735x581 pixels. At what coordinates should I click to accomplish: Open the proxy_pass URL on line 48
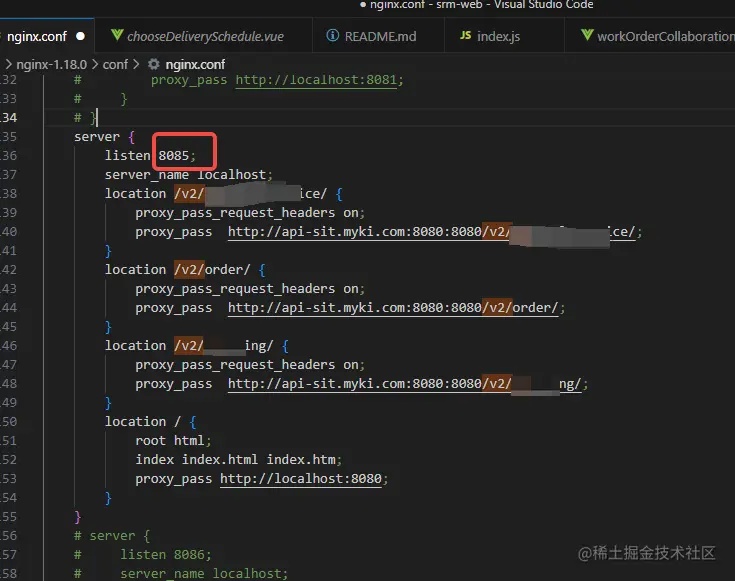pyautogui.click(x=404, y=384)
